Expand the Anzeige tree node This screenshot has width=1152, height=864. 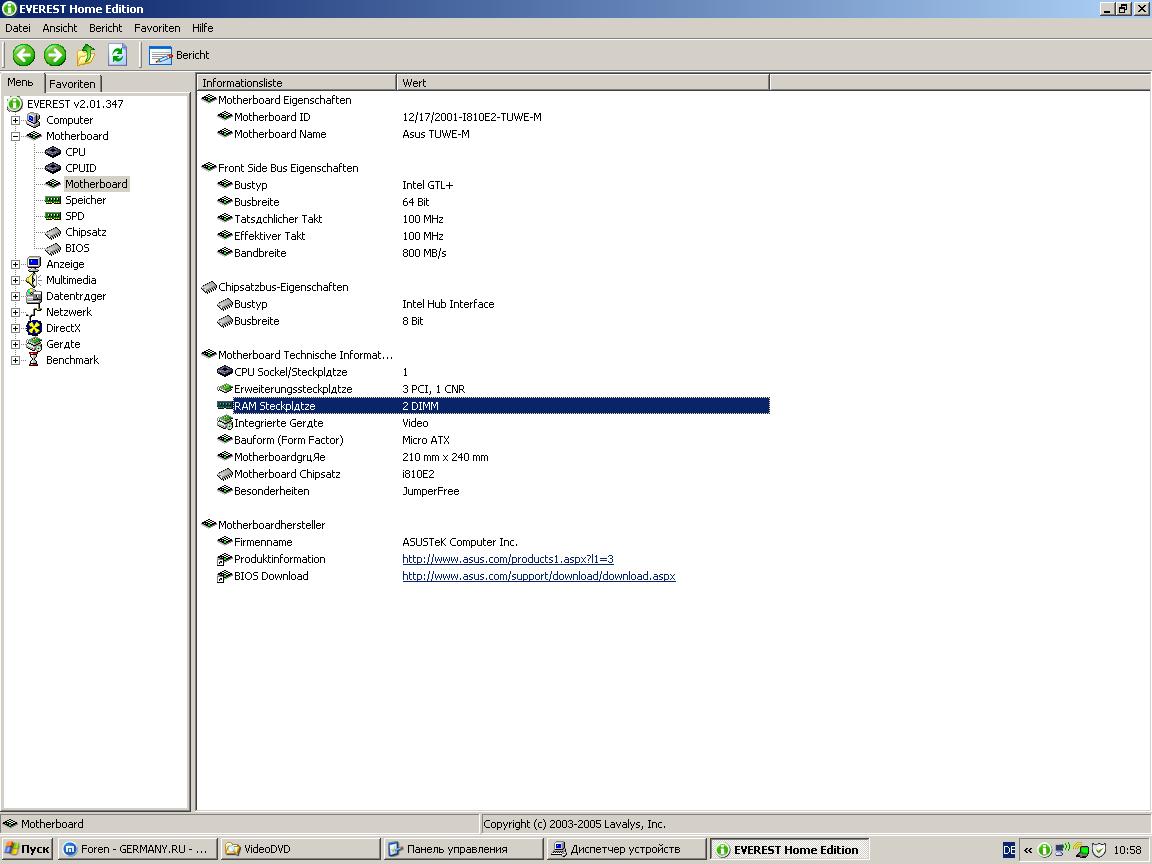[15, 264]
